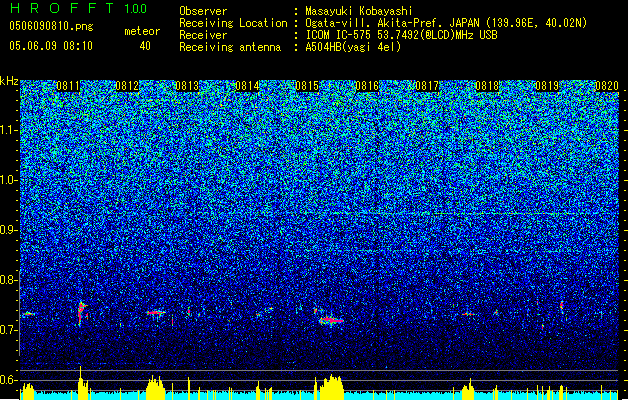Click the HROFFT 1.0.0 title text
The width and height of the screenshot is (629, 400).
pos(78,8)
